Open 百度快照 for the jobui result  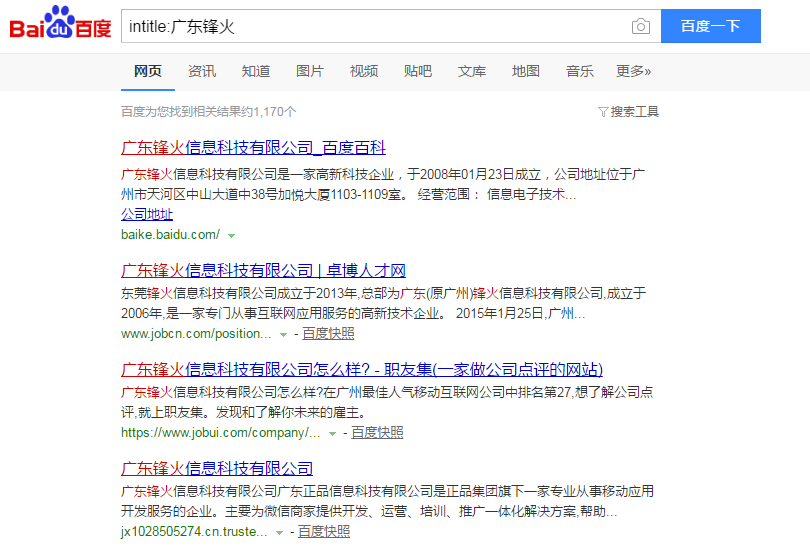pos(377,433)
